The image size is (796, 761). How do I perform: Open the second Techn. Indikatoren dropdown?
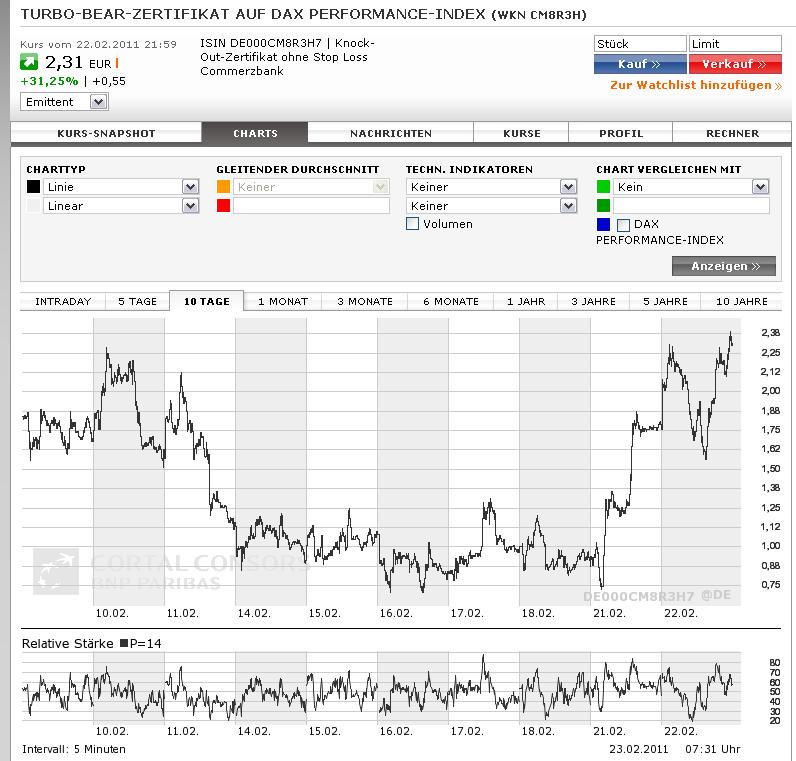click(491, 206)
